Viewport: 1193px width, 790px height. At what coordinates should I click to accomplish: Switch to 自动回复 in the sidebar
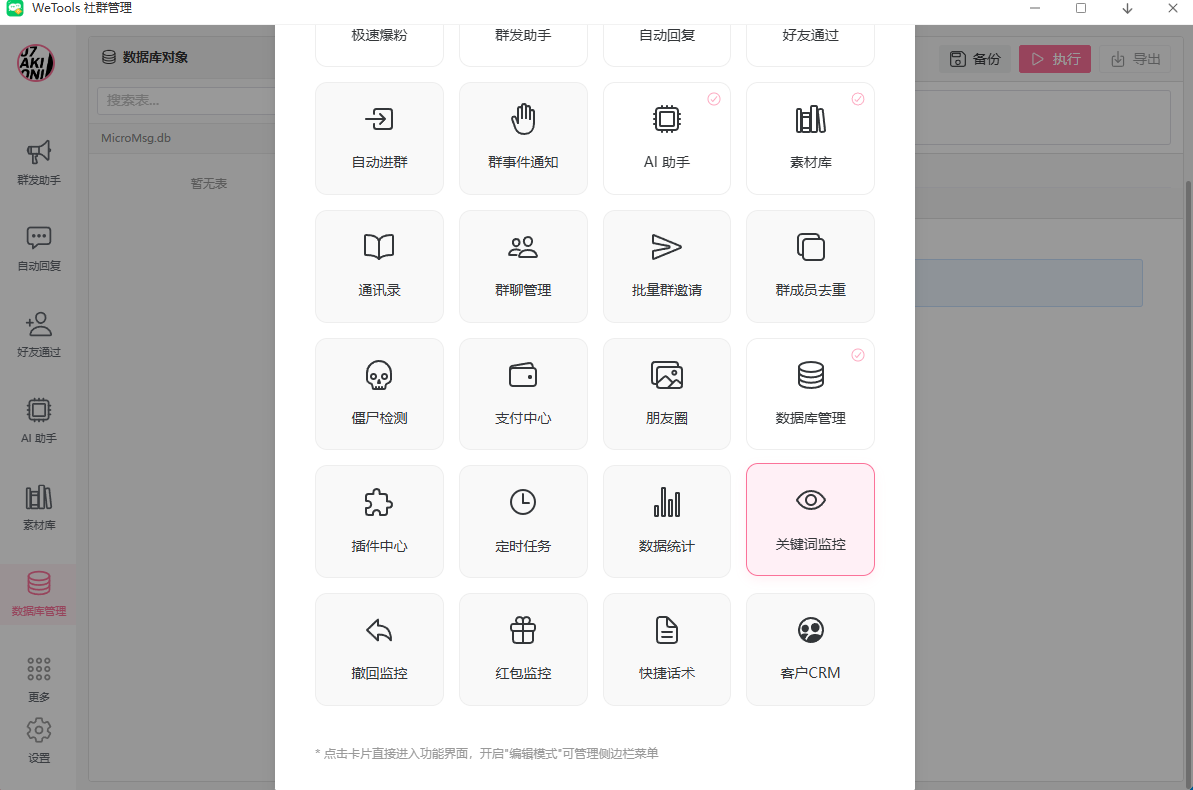pos(39,249)
